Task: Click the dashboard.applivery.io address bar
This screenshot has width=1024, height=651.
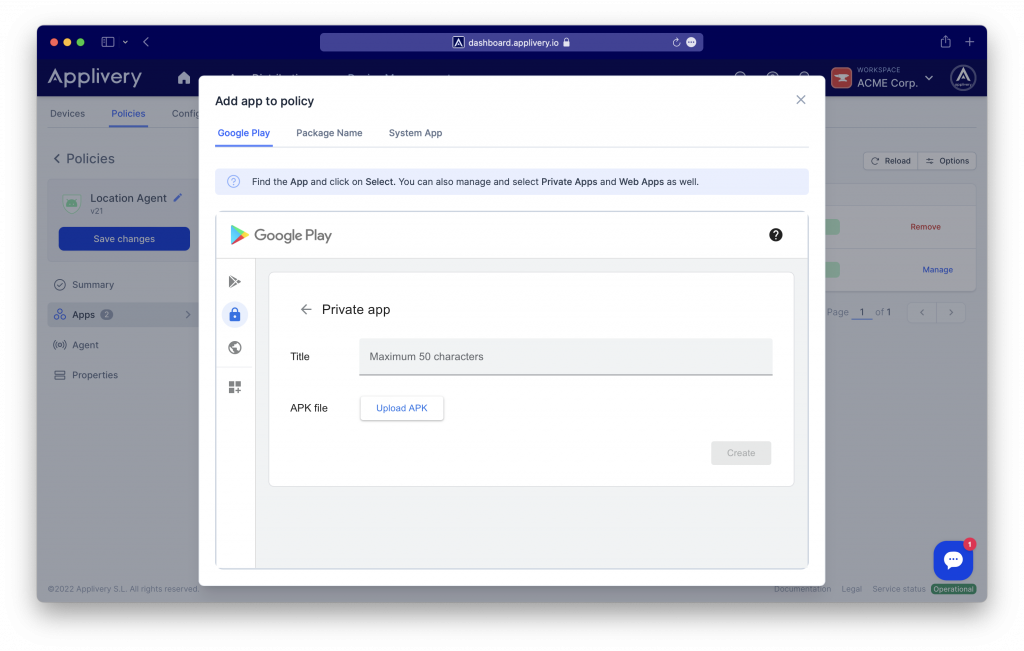Action: [511, 42]
